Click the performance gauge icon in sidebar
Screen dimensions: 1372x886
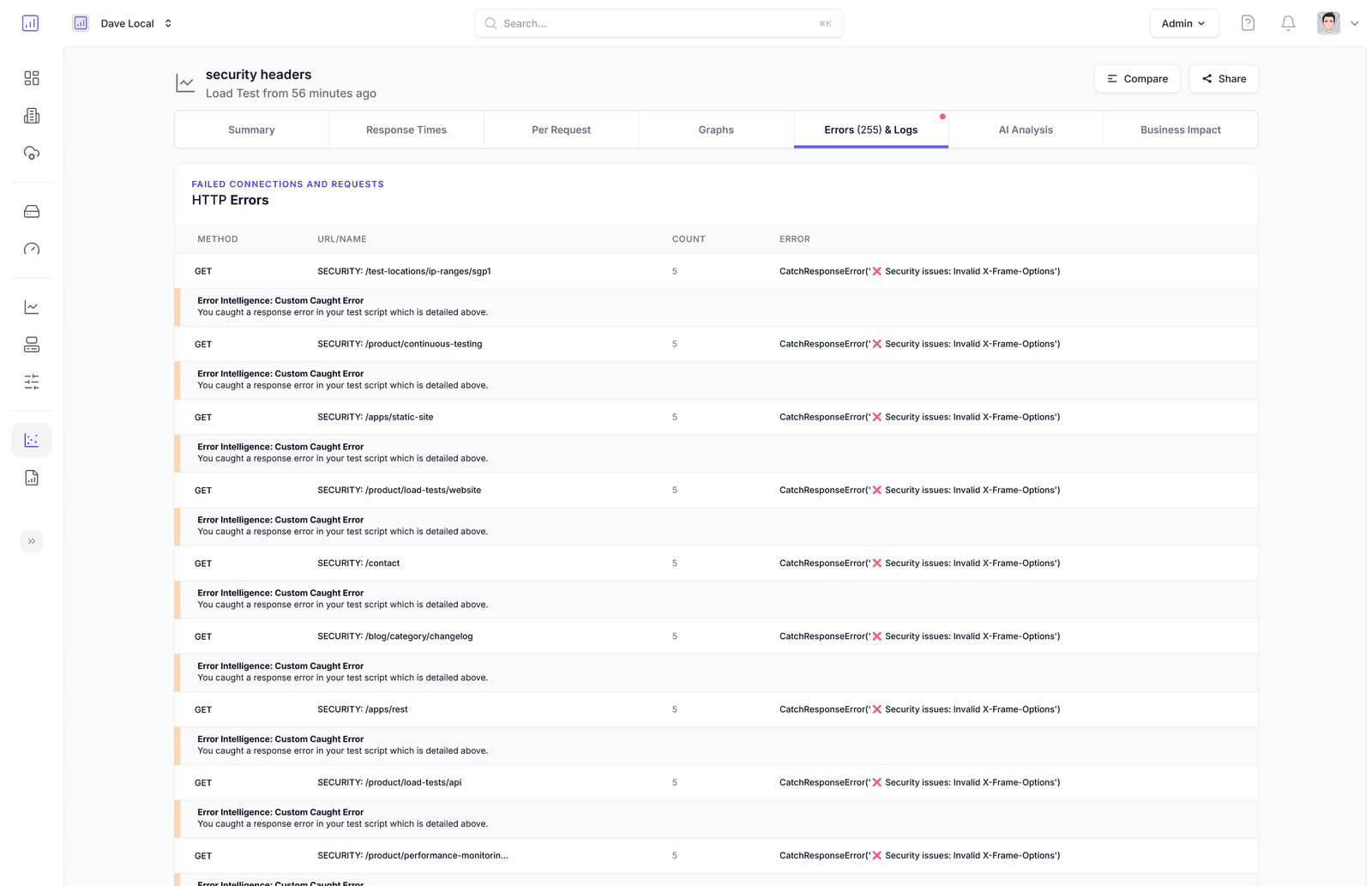point(31,249)
